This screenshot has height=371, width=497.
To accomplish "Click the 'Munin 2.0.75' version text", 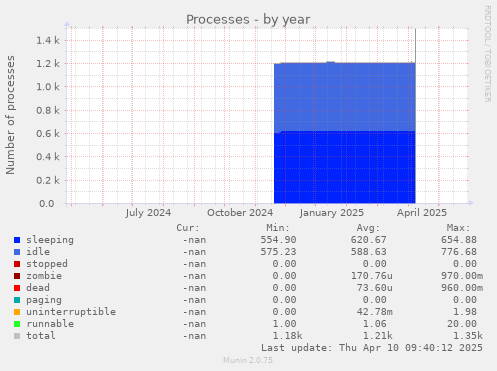I will [x=248, y=360].
